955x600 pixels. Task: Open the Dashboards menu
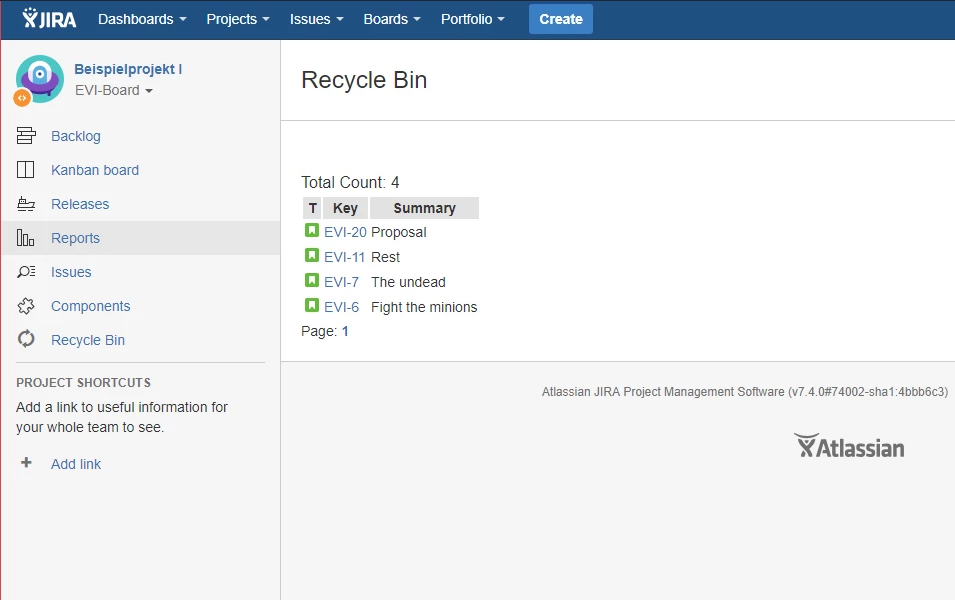141,18
